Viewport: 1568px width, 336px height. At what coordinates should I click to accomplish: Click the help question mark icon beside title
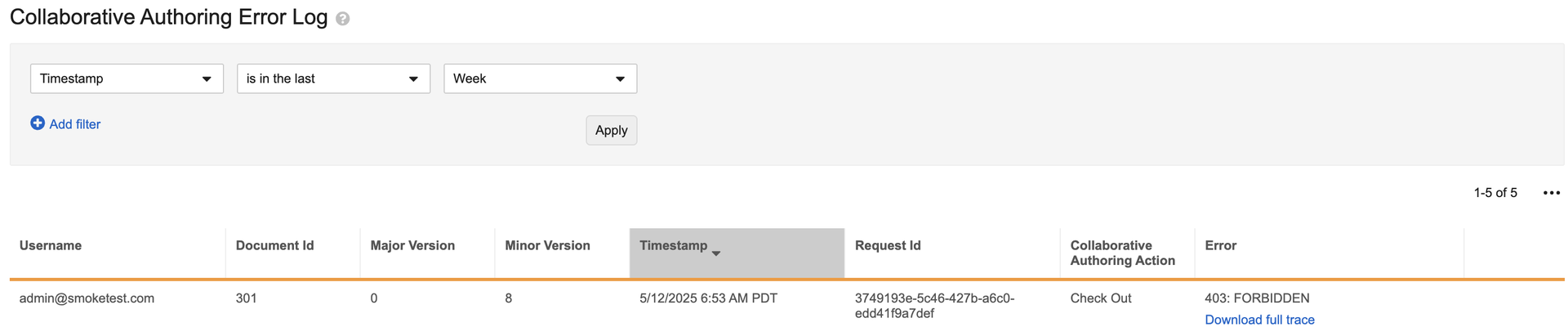(343, 19)
